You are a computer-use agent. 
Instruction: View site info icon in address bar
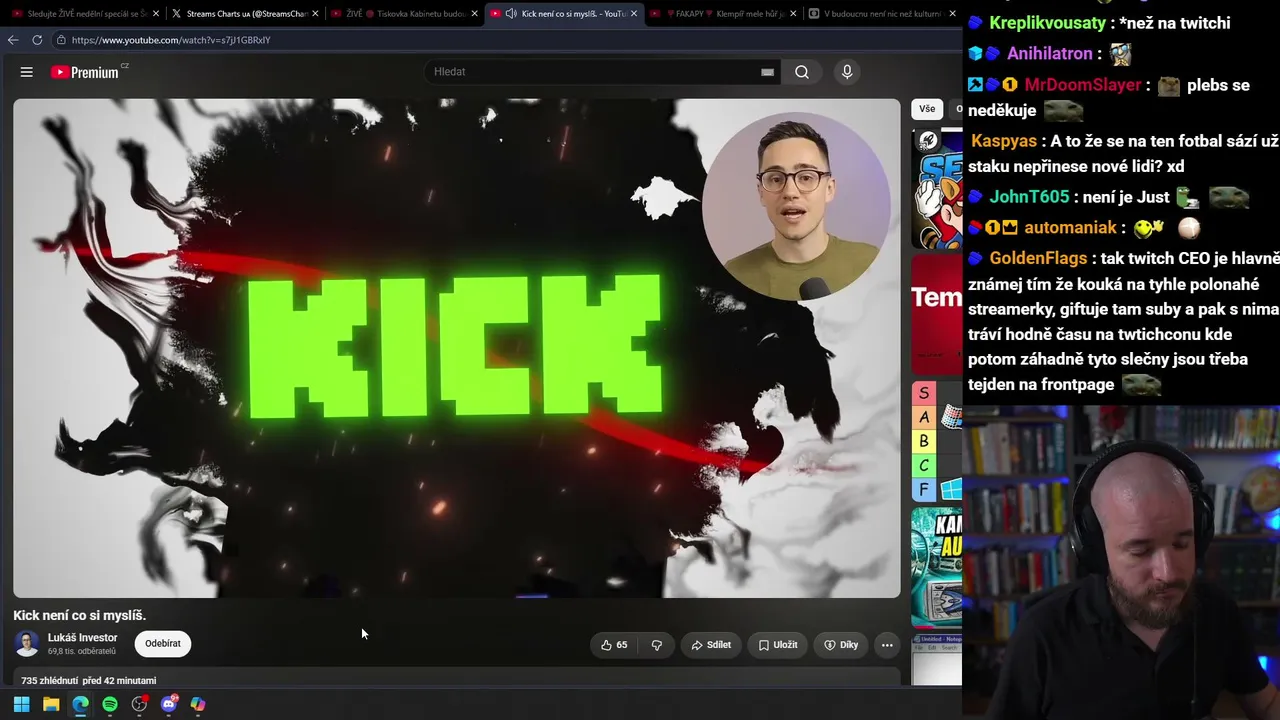point(61,40)
